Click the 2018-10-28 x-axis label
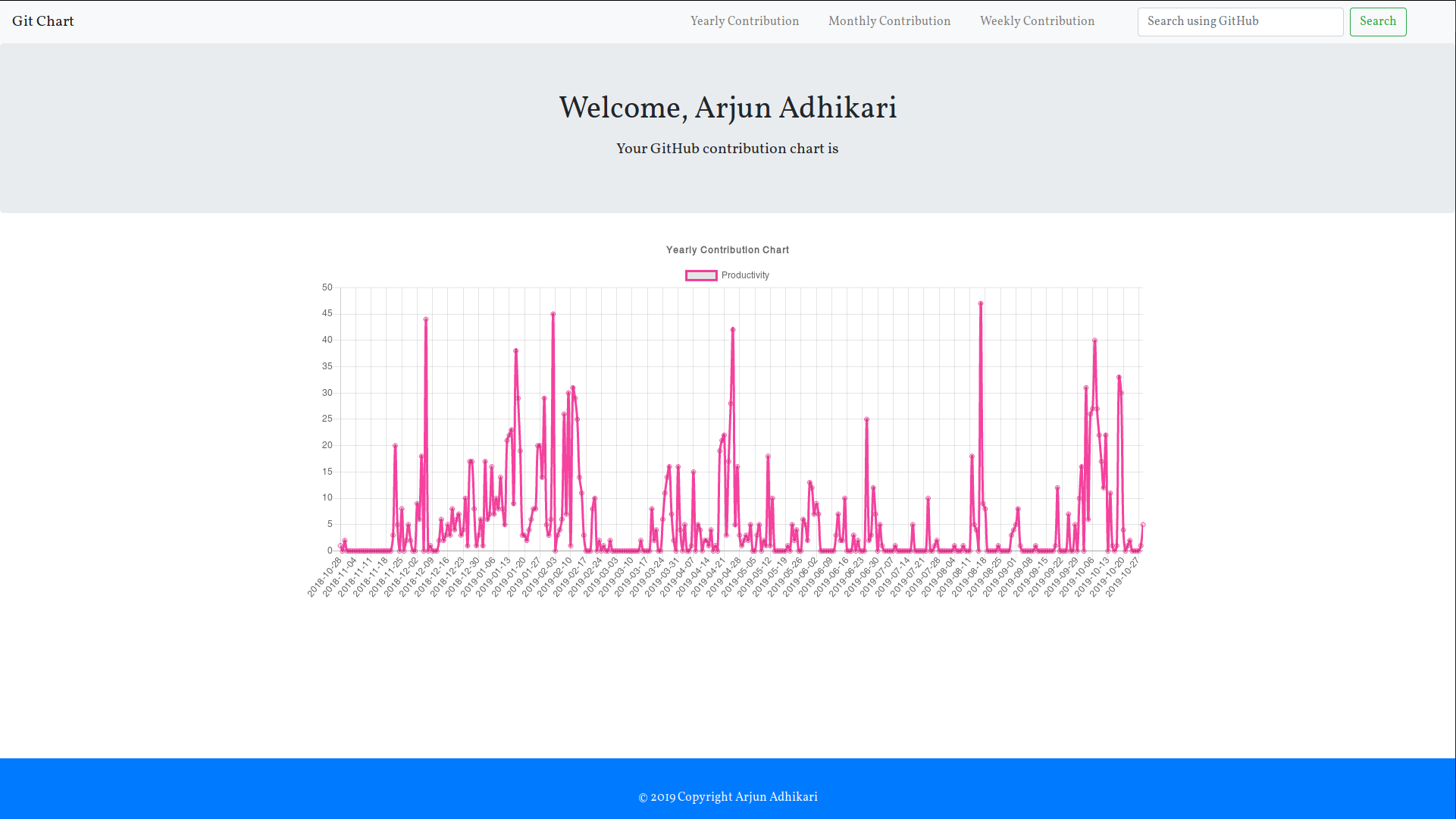 pos(325,577)
